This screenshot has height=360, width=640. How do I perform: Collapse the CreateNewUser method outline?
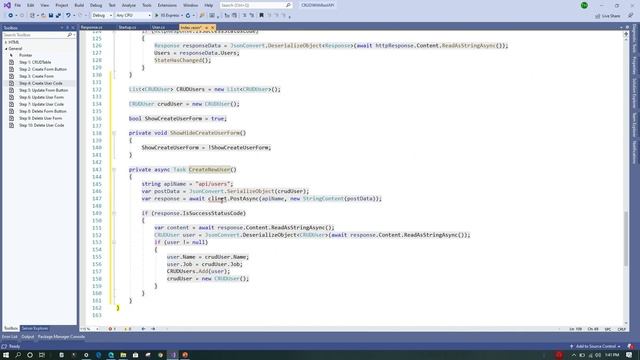[114, 169]
